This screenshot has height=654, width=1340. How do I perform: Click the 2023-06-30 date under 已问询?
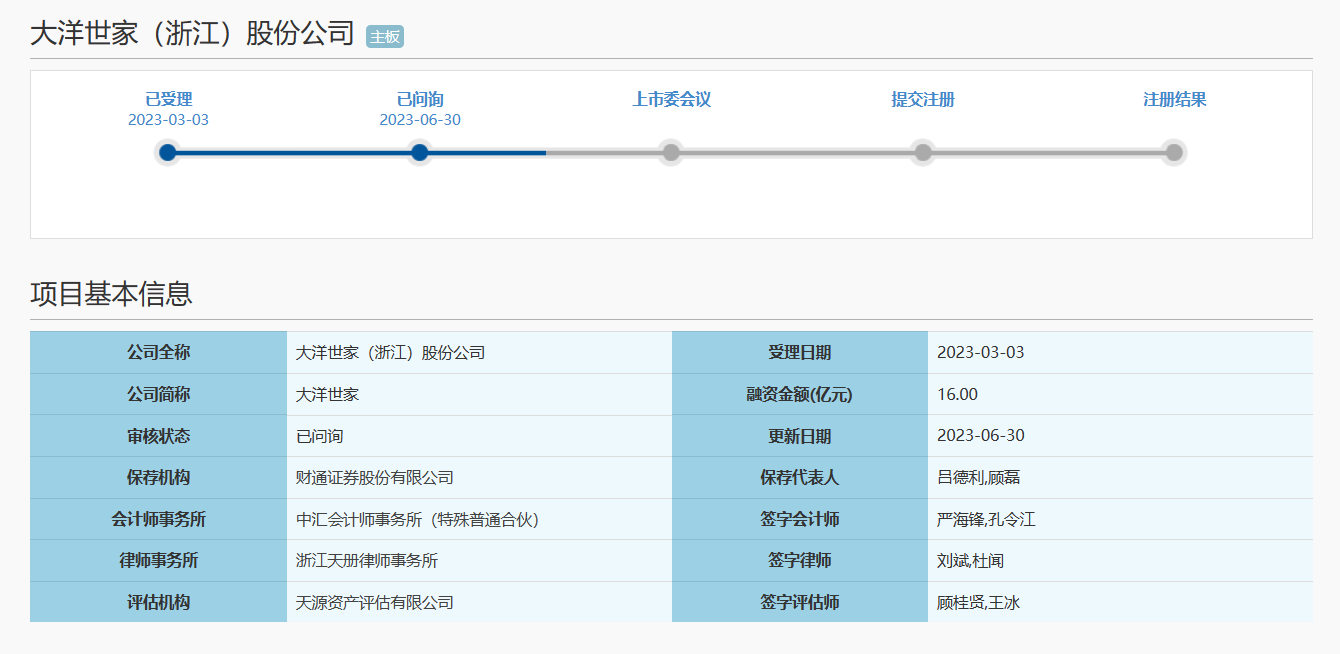click(x=420, y=120)
